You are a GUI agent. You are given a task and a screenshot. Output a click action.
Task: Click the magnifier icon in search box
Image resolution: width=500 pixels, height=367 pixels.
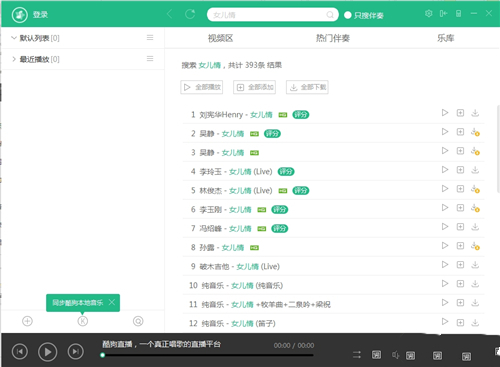tap(330, 15)
